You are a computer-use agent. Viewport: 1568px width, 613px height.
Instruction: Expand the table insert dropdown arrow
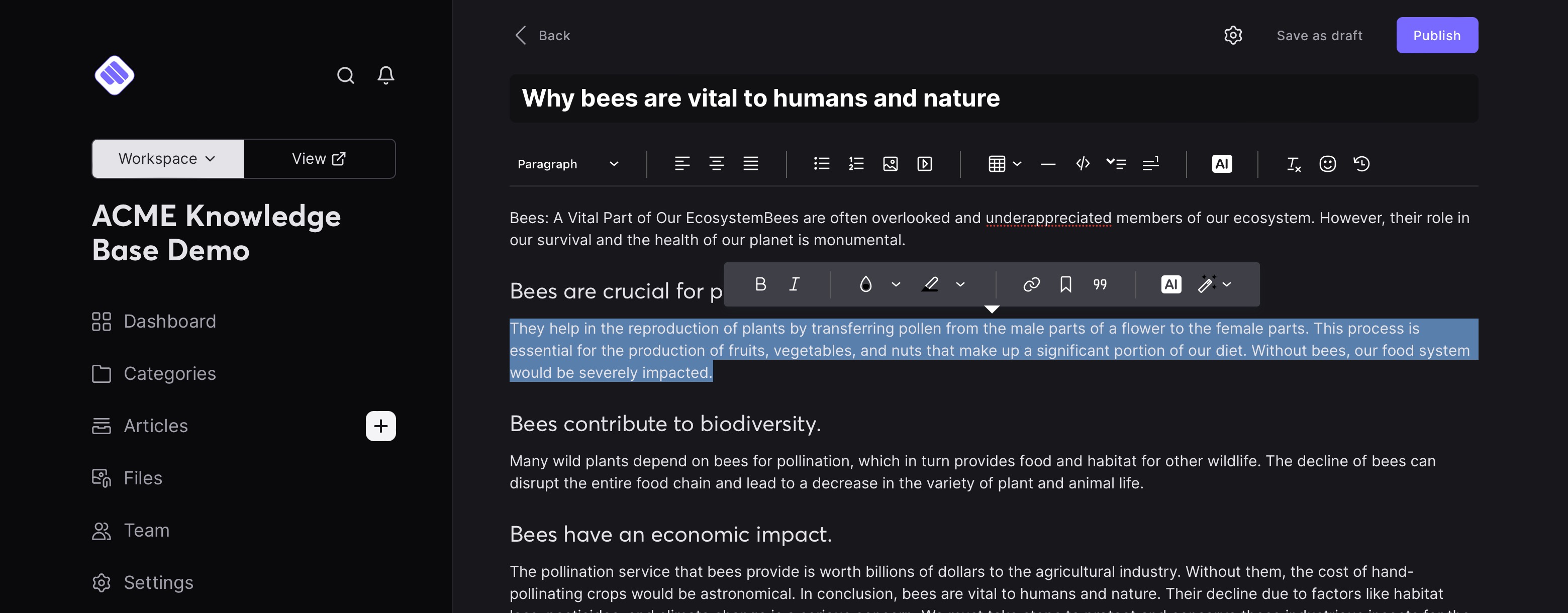[x=1017, y=164]
